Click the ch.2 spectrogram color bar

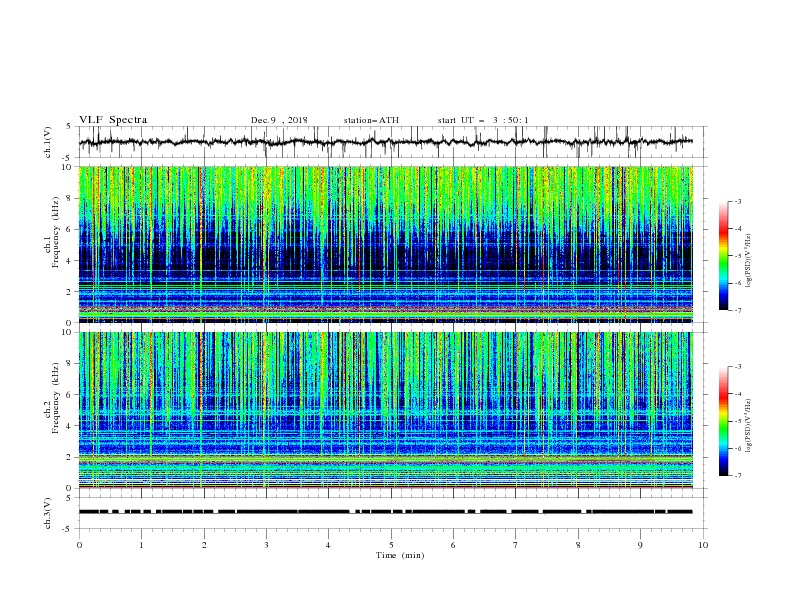click(x=723, y=421)
